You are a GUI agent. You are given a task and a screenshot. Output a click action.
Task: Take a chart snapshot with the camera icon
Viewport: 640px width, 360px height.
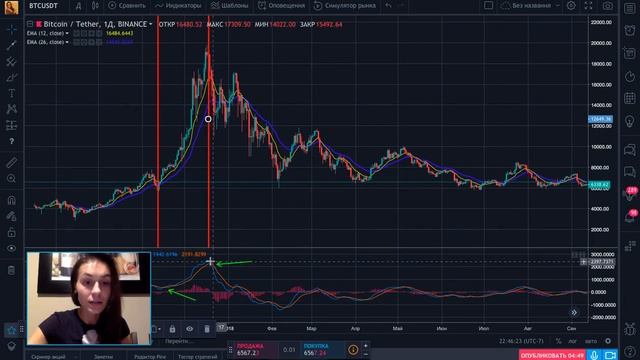point(608,6)
